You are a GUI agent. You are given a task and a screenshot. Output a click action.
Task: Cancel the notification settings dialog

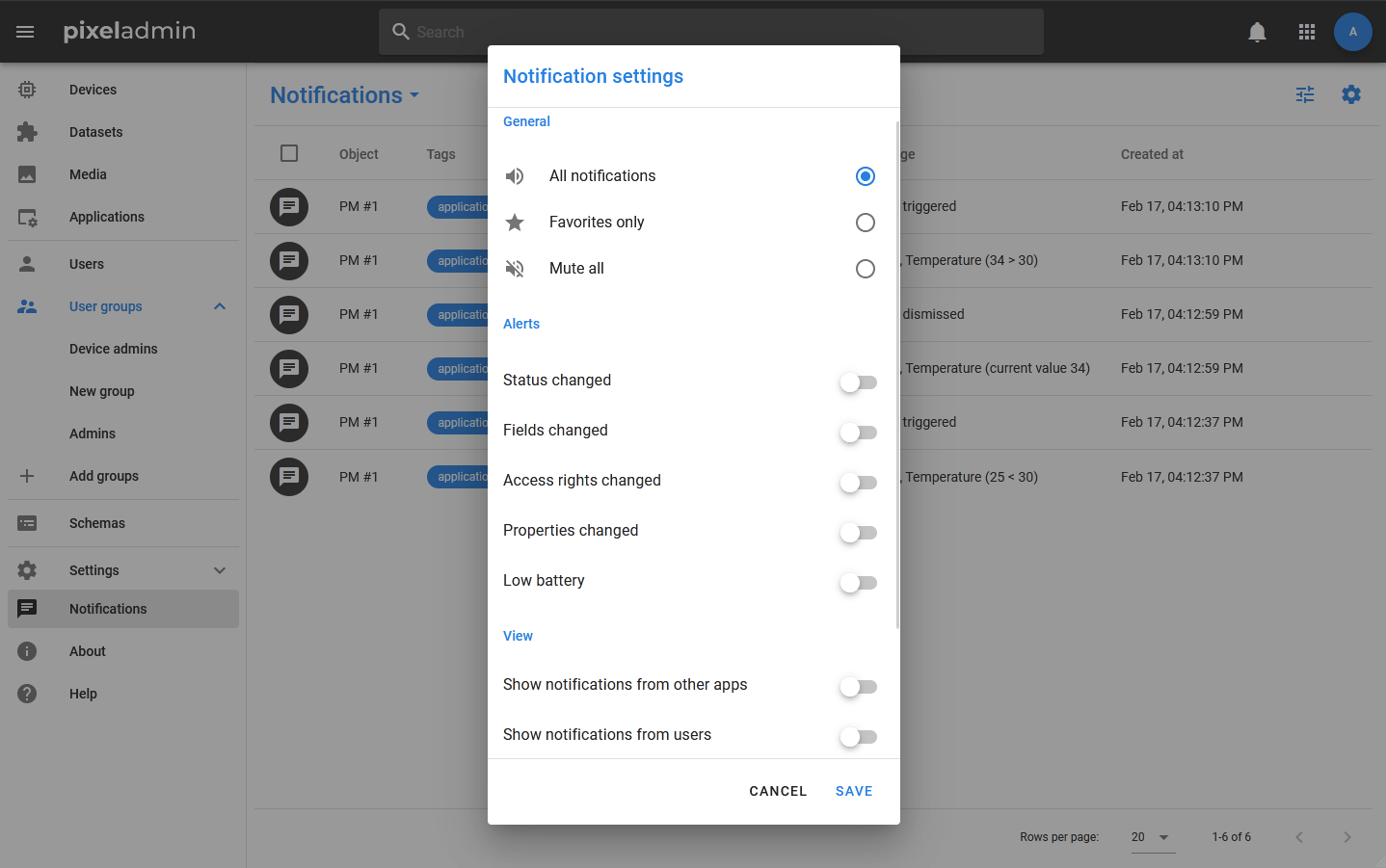(778, 791)
